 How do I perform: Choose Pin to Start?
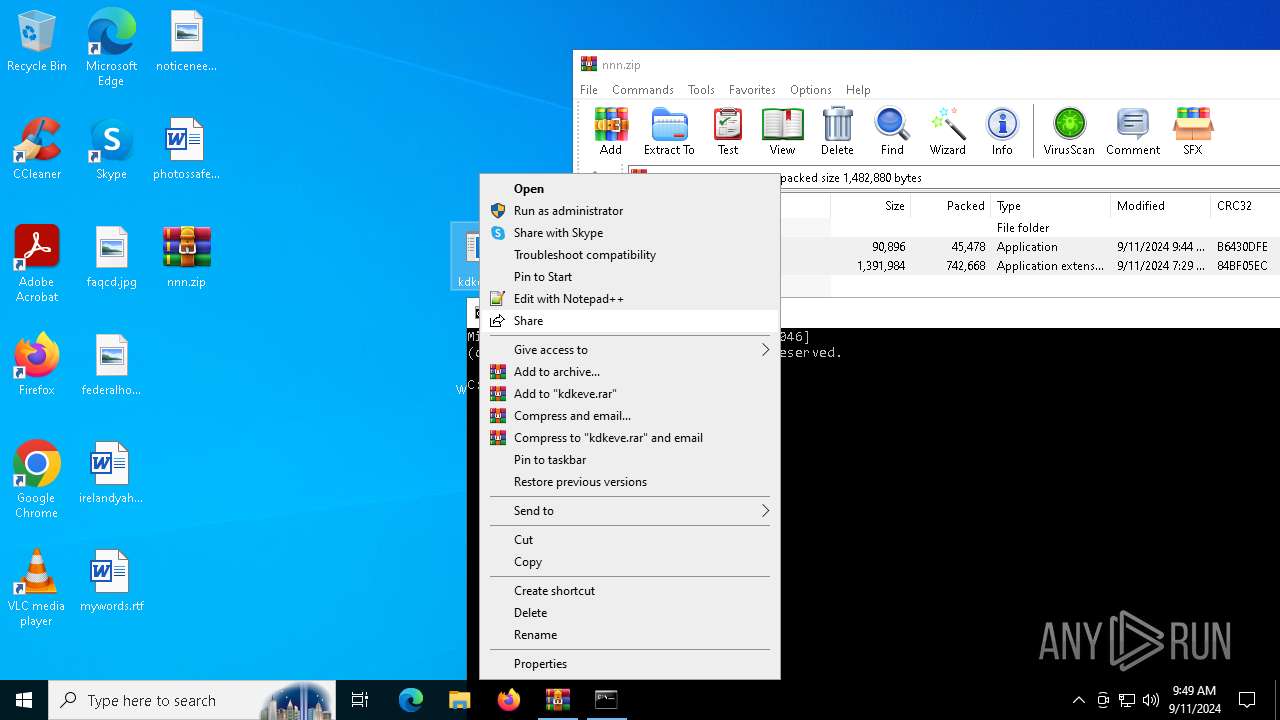point(630,277)
